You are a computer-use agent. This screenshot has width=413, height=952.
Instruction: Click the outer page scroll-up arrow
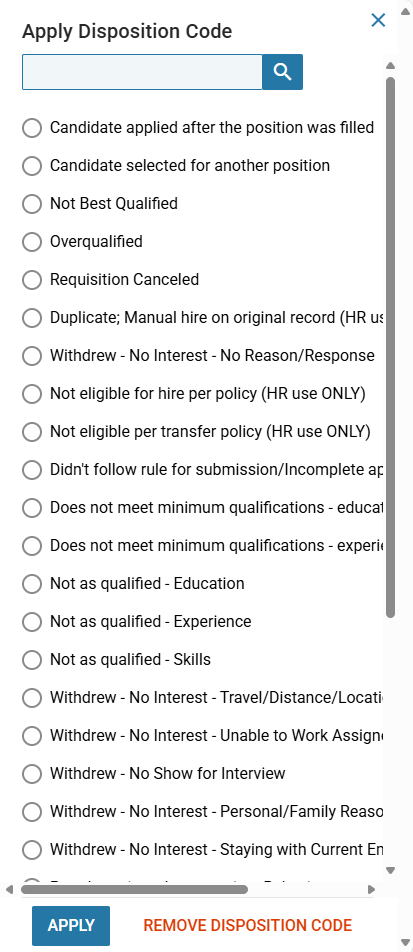click(x=406, y=11)
